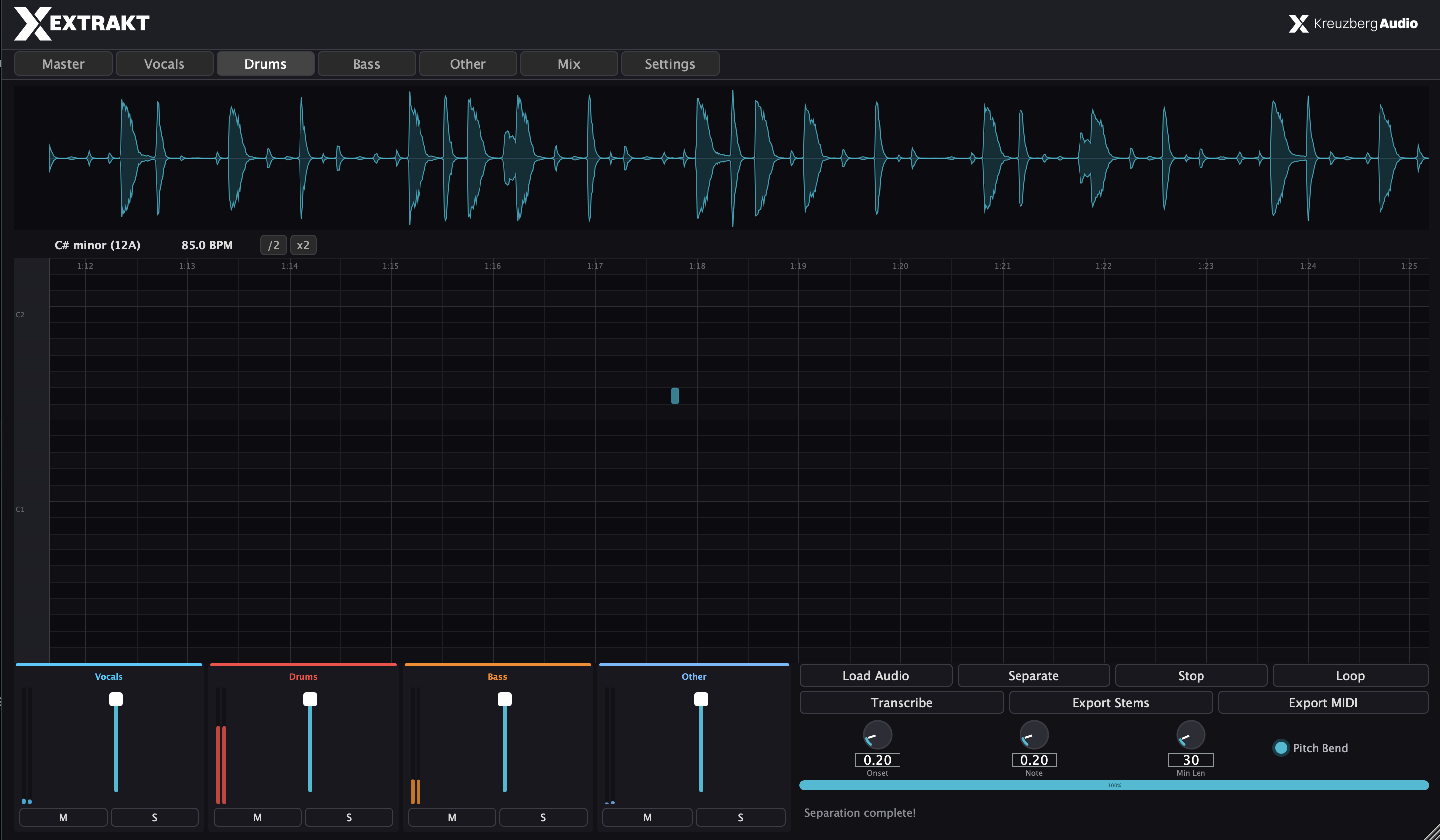Solo the Bass channel
This screenshot has width=1440, height=840.
click(x=543, y=817)
